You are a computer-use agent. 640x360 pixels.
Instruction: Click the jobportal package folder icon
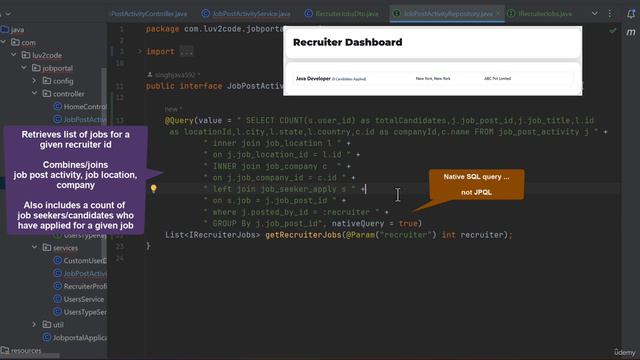[36, 68]
